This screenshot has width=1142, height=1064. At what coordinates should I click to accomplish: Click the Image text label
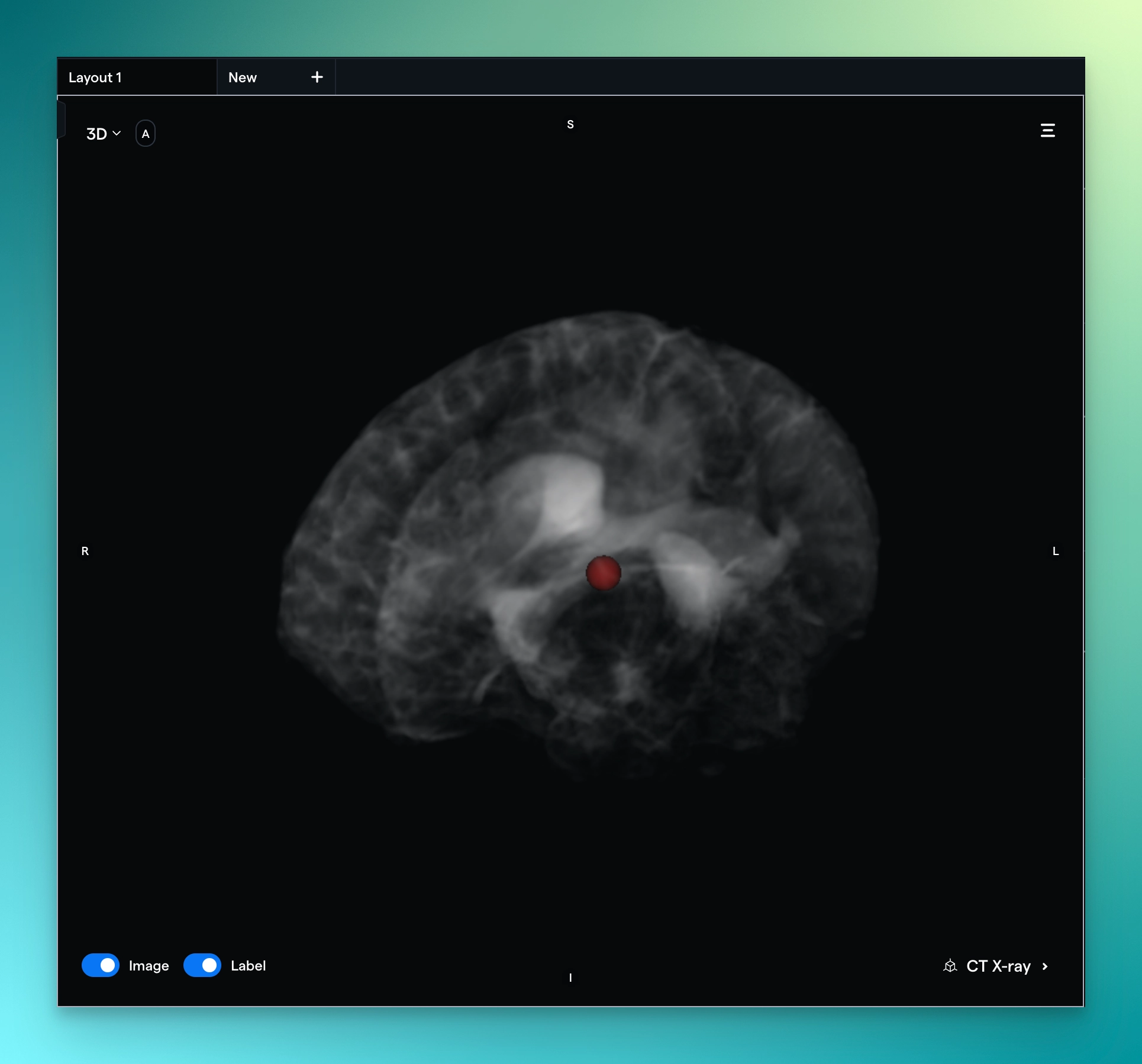tap(149, 966)
